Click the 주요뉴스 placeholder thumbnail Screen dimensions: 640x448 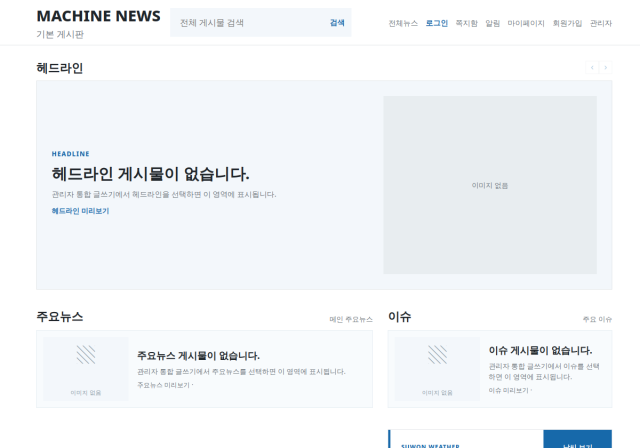[86, 369]
